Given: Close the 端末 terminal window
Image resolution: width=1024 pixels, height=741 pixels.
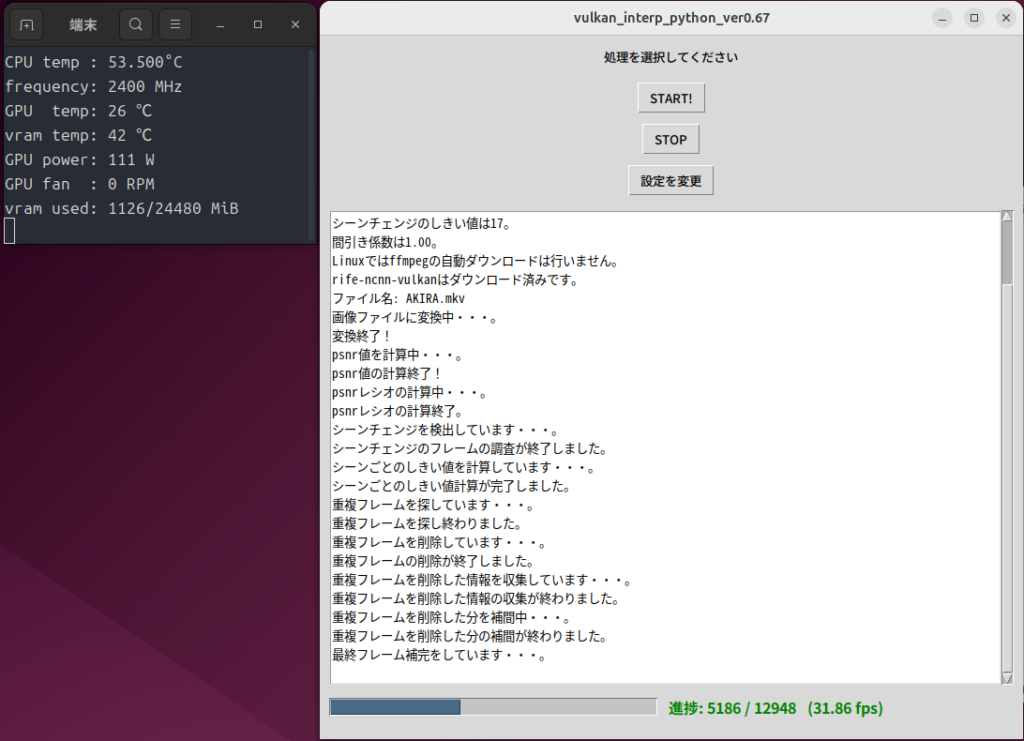Looking at the screenshot, I should 295,24.
